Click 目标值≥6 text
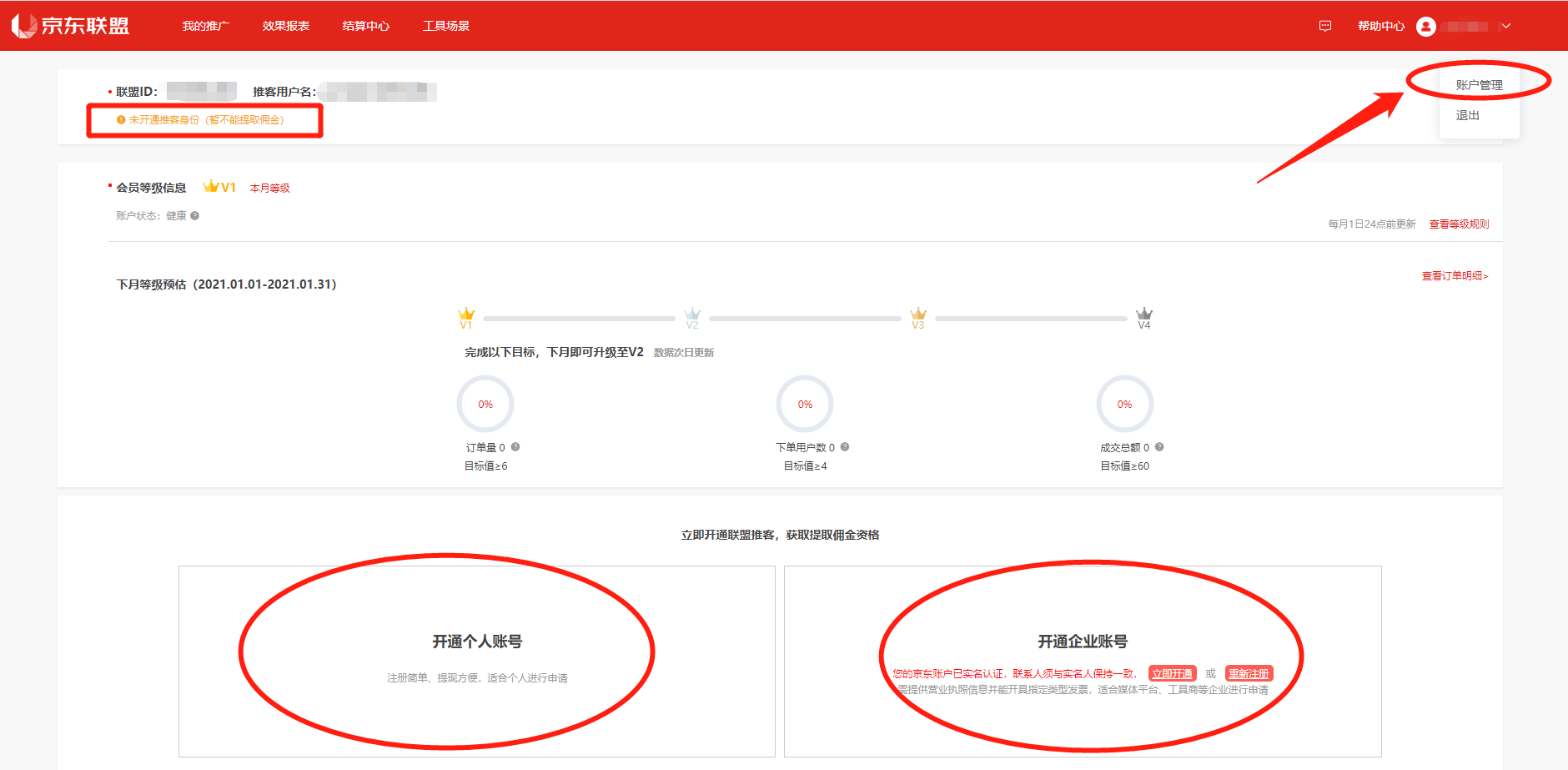This screenshot has width=1568, height=770. [485, 466]
